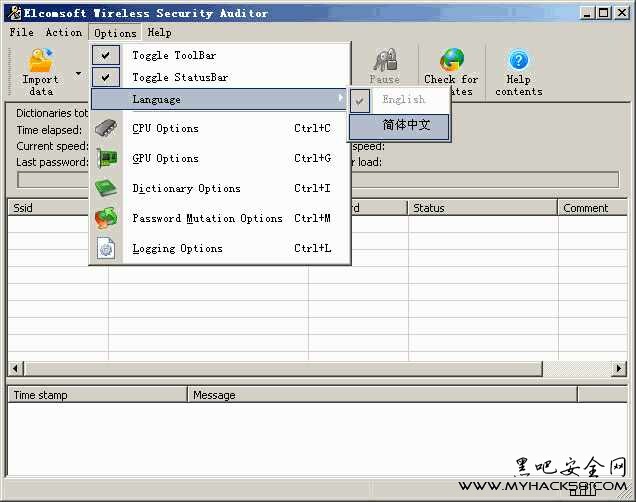
Task: Click the GPU Options card icon
Action: (106, 159)
